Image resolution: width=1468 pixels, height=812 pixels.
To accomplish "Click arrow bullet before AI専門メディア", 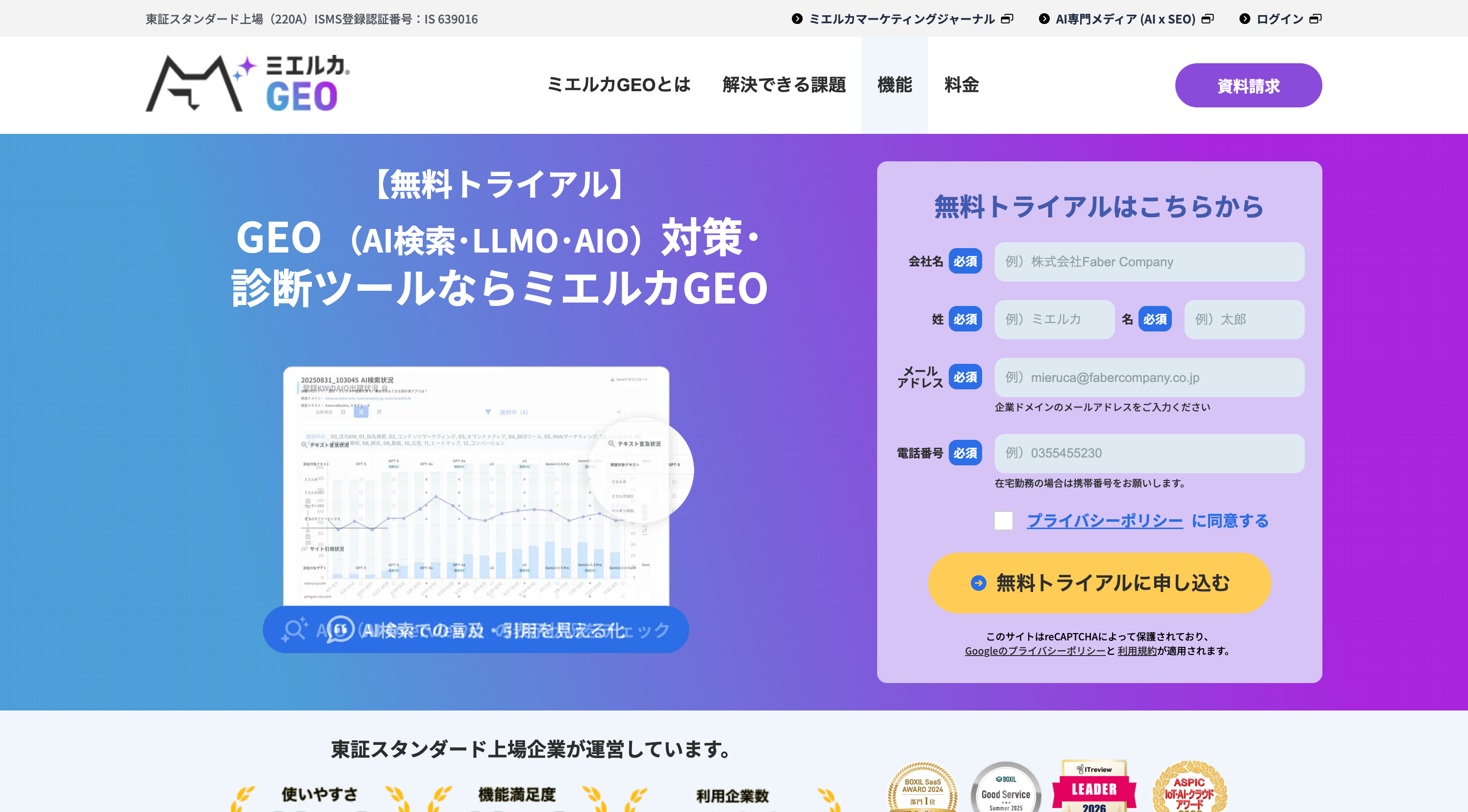I will (1043, 19).
